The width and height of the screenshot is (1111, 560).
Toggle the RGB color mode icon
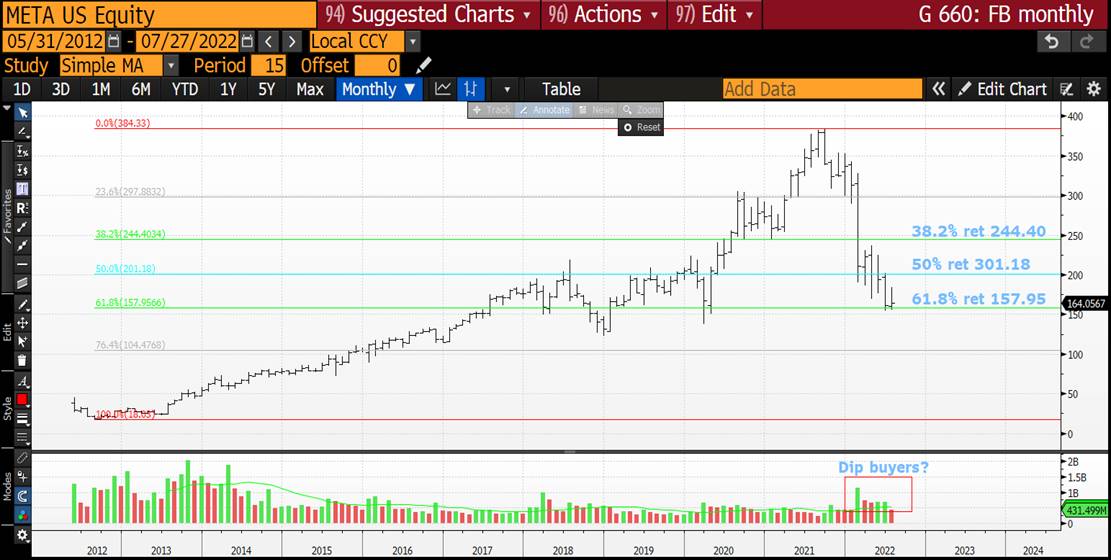coord(22,514)
